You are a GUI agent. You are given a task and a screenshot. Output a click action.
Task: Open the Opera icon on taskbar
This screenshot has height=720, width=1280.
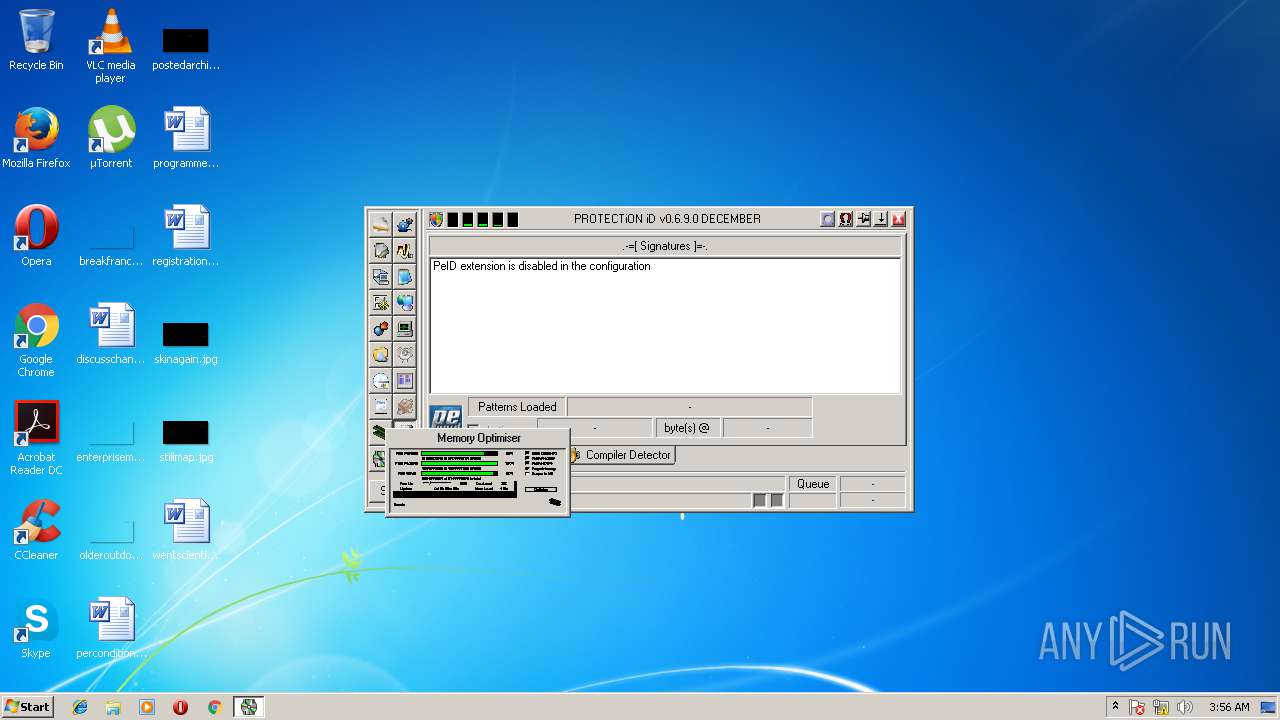(x=180, y=707)
